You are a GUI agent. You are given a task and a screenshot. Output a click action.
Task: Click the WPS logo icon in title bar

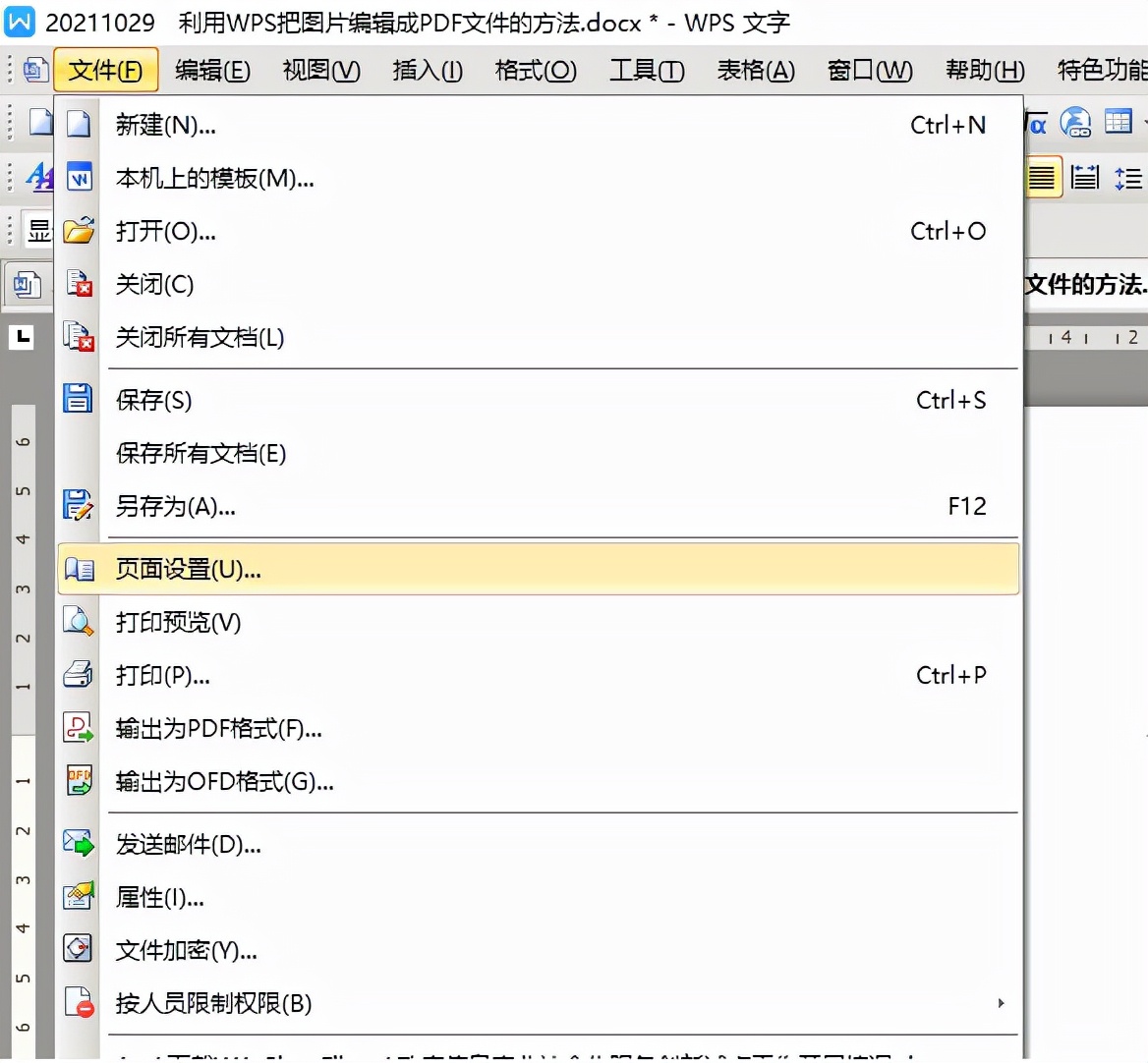click(x=19, y=22)
